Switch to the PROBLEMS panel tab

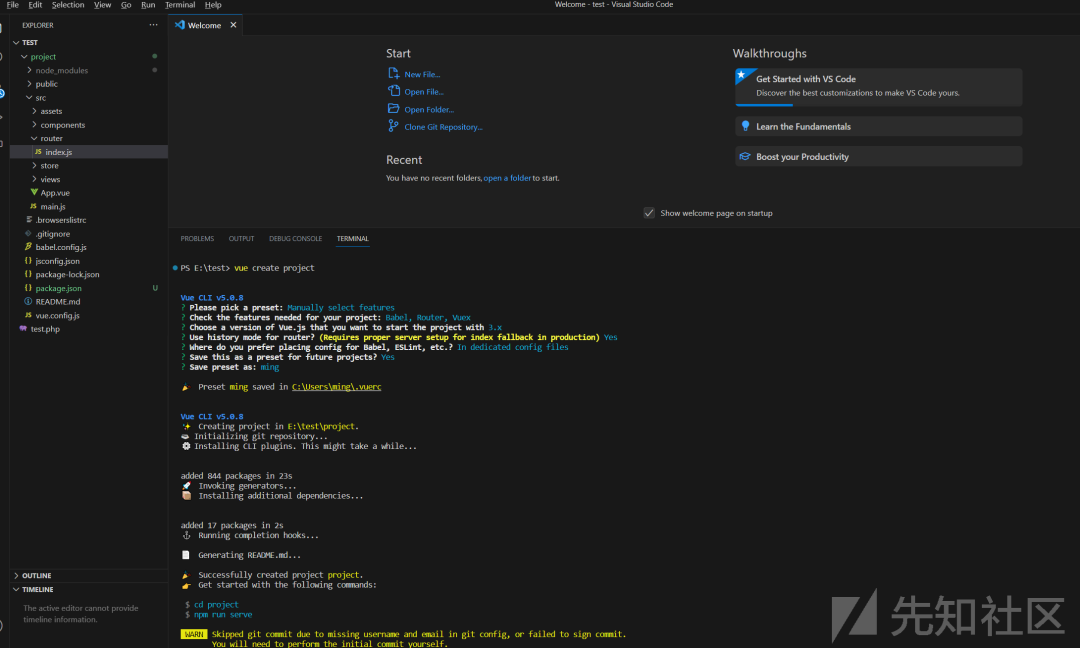coord(197,238)
